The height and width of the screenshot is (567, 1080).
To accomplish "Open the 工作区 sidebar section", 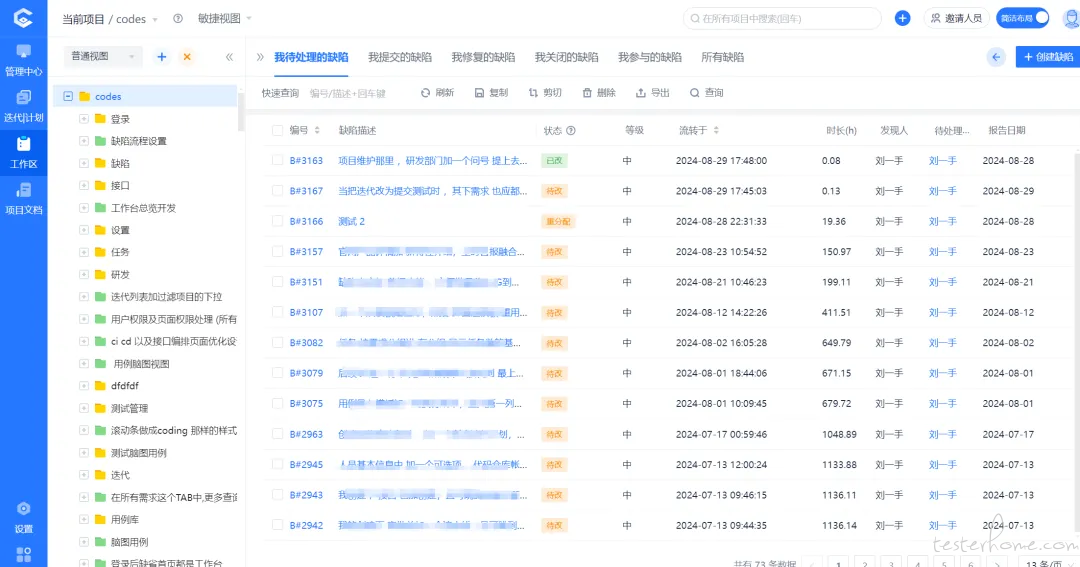I will click(23, 152).
